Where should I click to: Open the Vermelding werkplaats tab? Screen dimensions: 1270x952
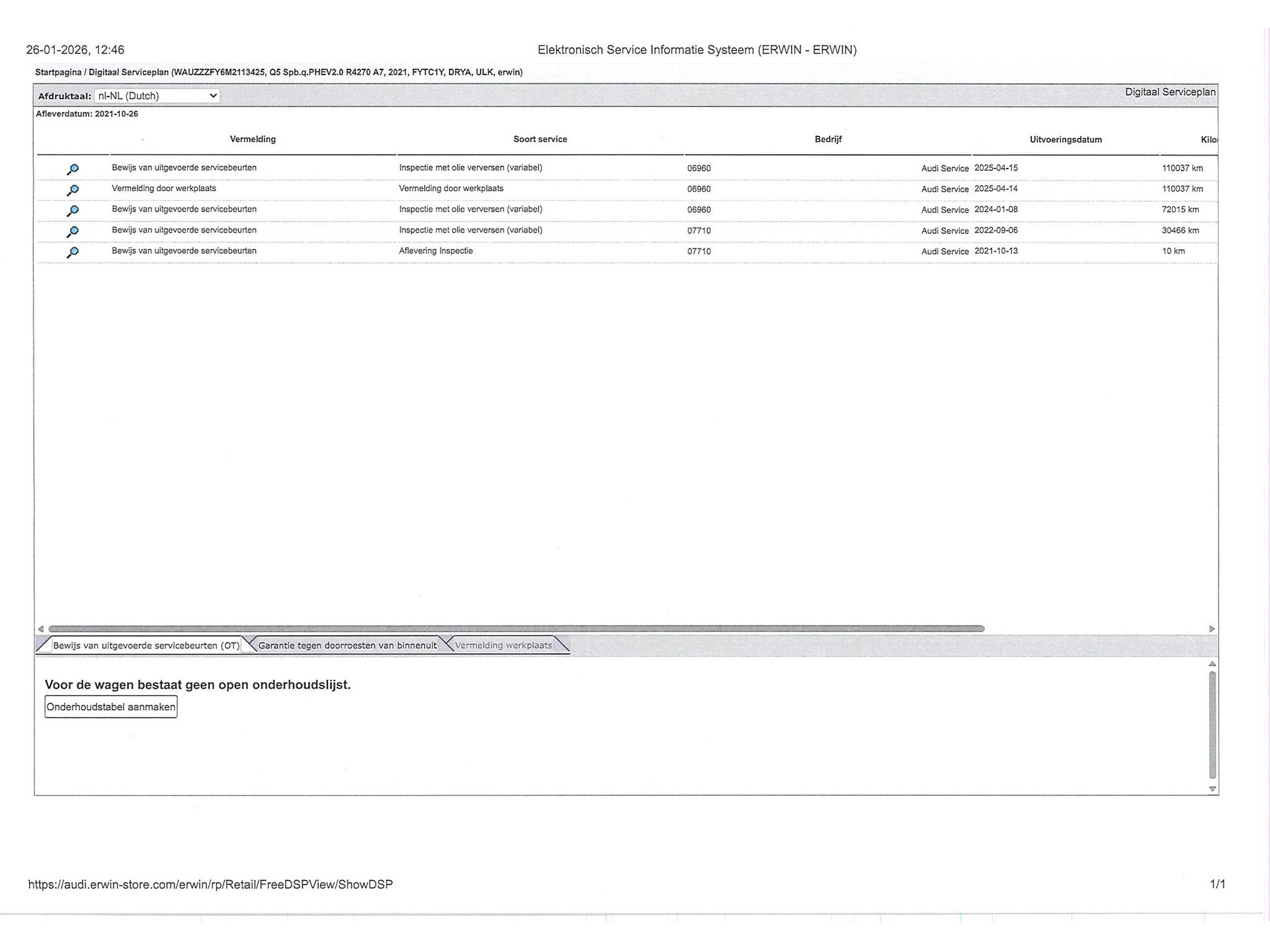point(503,645)
